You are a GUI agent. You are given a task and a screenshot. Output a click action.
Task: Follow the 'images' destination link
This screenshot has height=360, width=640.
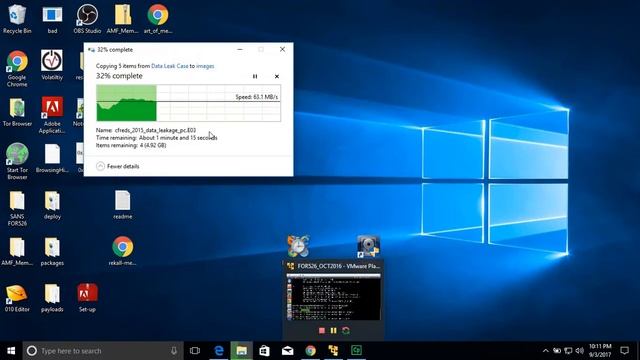click(205, 66)
